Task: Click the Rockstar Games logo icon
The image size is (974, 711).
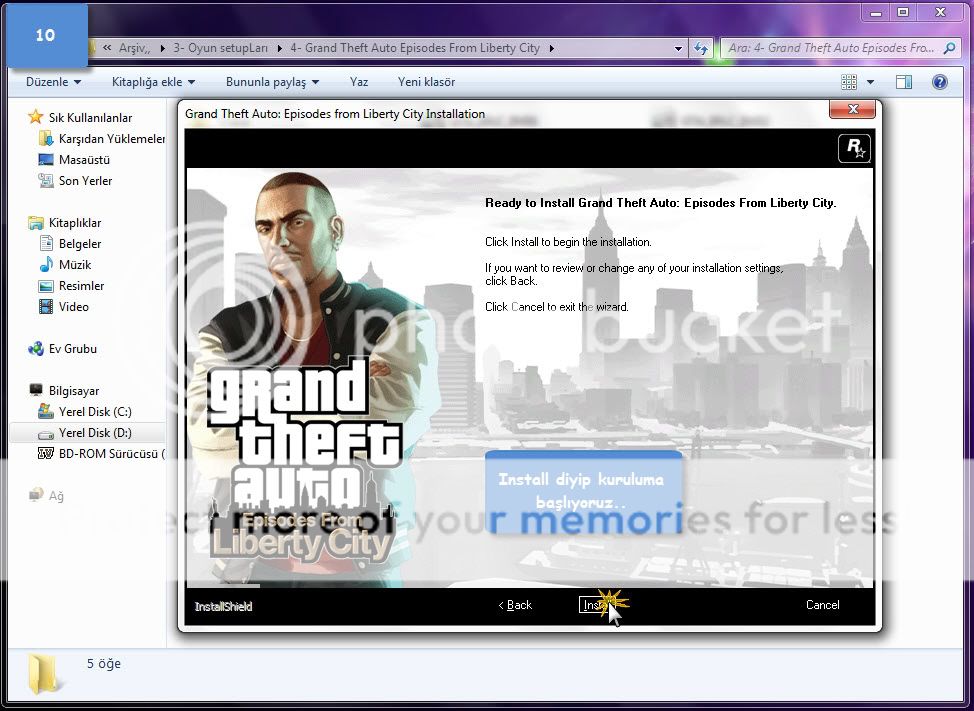Action: click(x=854, y=148)
